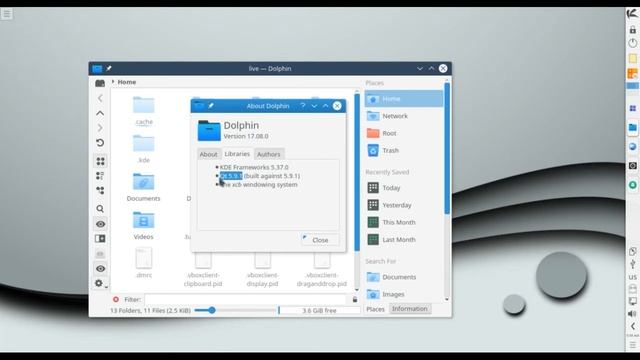Open Dolphin's Find search tool
The width and height of the screenshot is (640, 360).
coord(100,209)
